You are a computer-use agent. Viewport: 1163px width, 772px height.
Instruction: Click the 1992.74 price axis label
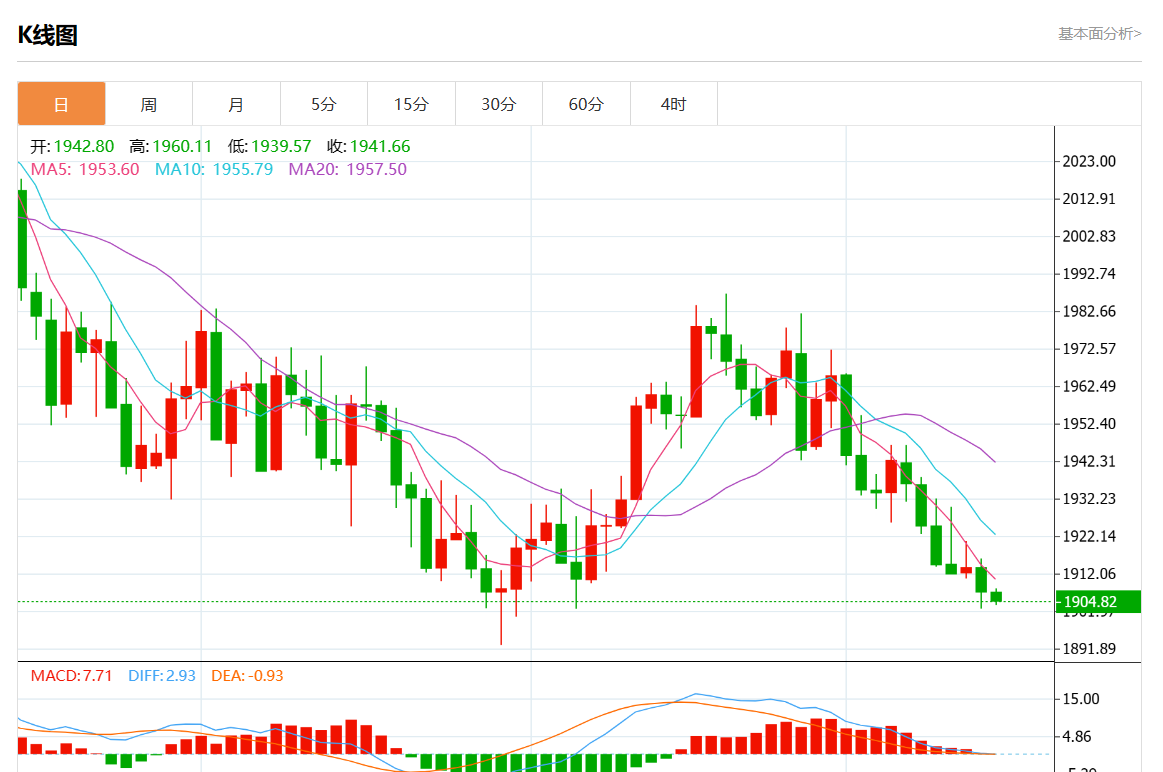click(1089, 274)
